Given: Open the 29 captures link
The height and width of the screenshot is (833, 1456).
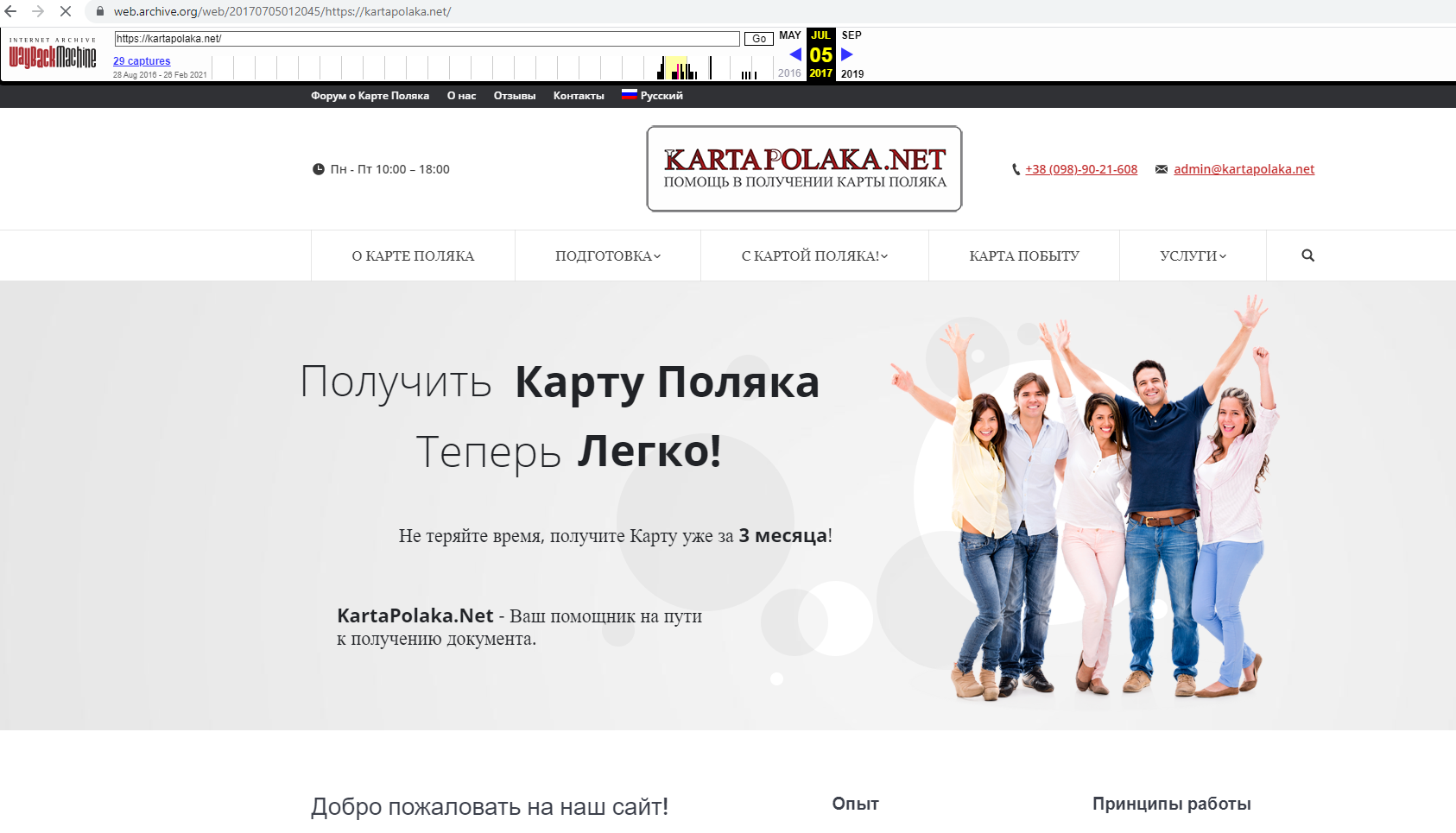Looking at the screenshot, I should (x=142, y=61).
